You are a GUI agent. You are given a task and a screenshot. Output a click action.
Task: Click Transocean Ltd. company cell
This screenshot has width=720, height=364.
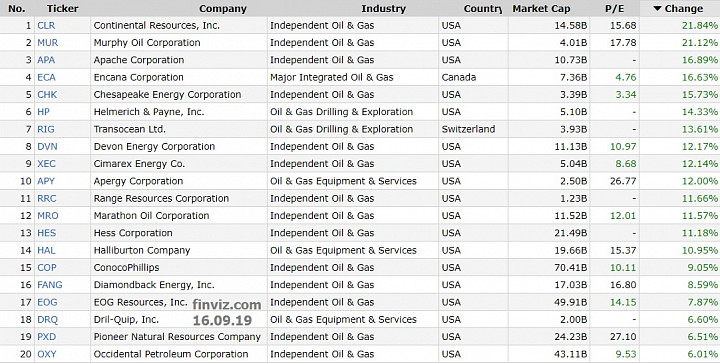[179, 129]
